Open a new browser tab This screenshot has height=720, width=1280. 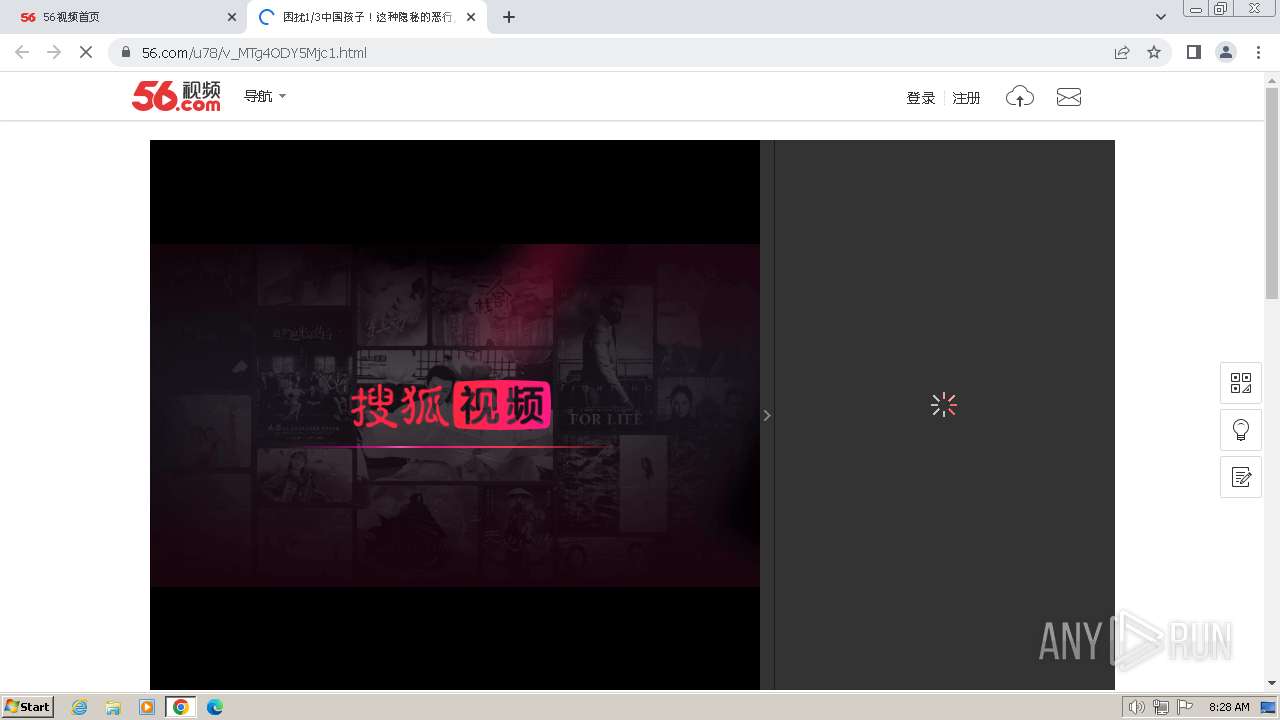(509, 17)
